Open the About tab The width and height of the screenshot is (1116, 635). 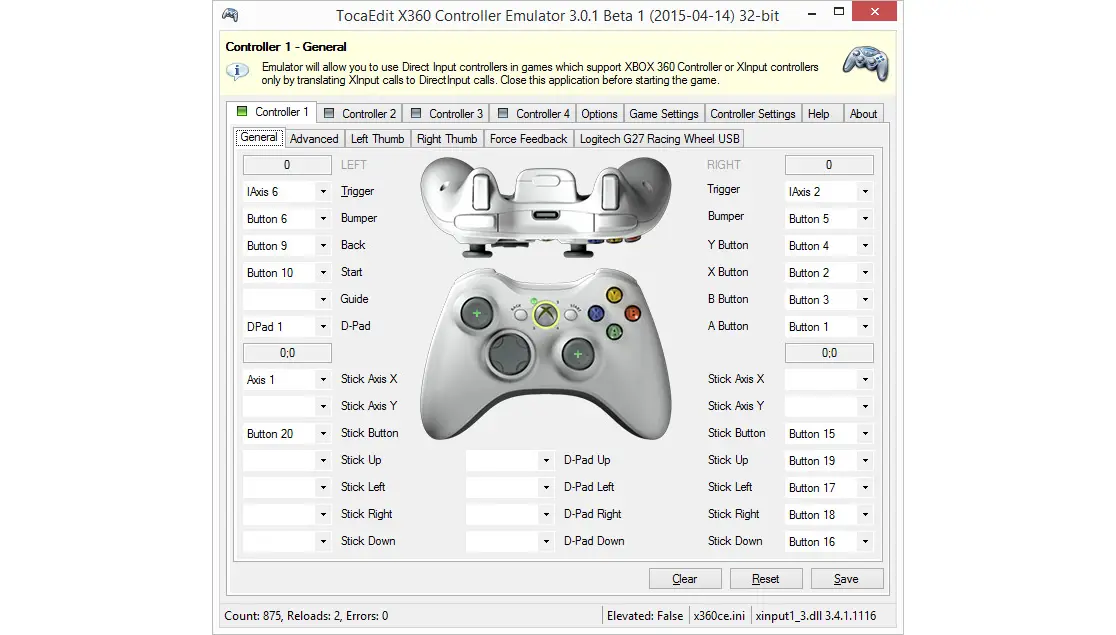click(x=863, y=114)
